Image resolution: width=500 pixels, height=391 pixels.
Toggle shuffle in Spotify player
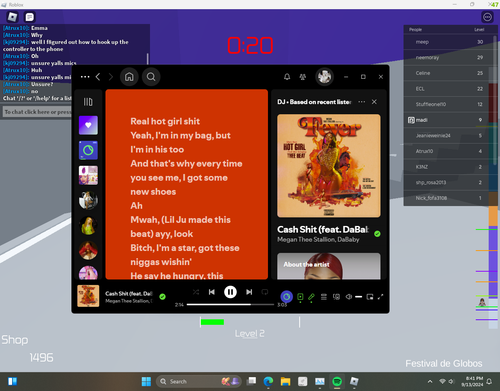pyautogui.click(x=196, y=292)
